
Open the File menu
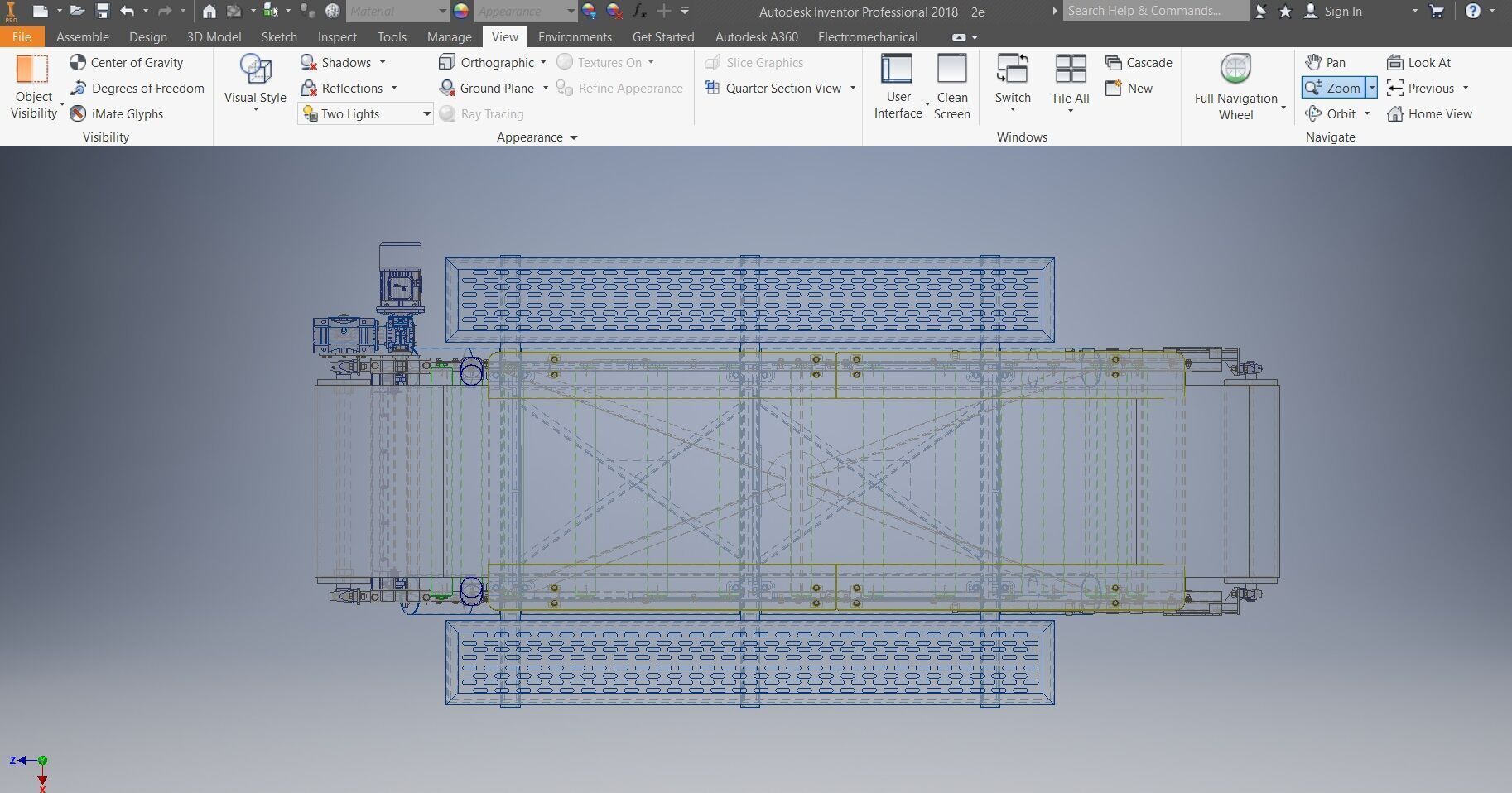(22, 36)
